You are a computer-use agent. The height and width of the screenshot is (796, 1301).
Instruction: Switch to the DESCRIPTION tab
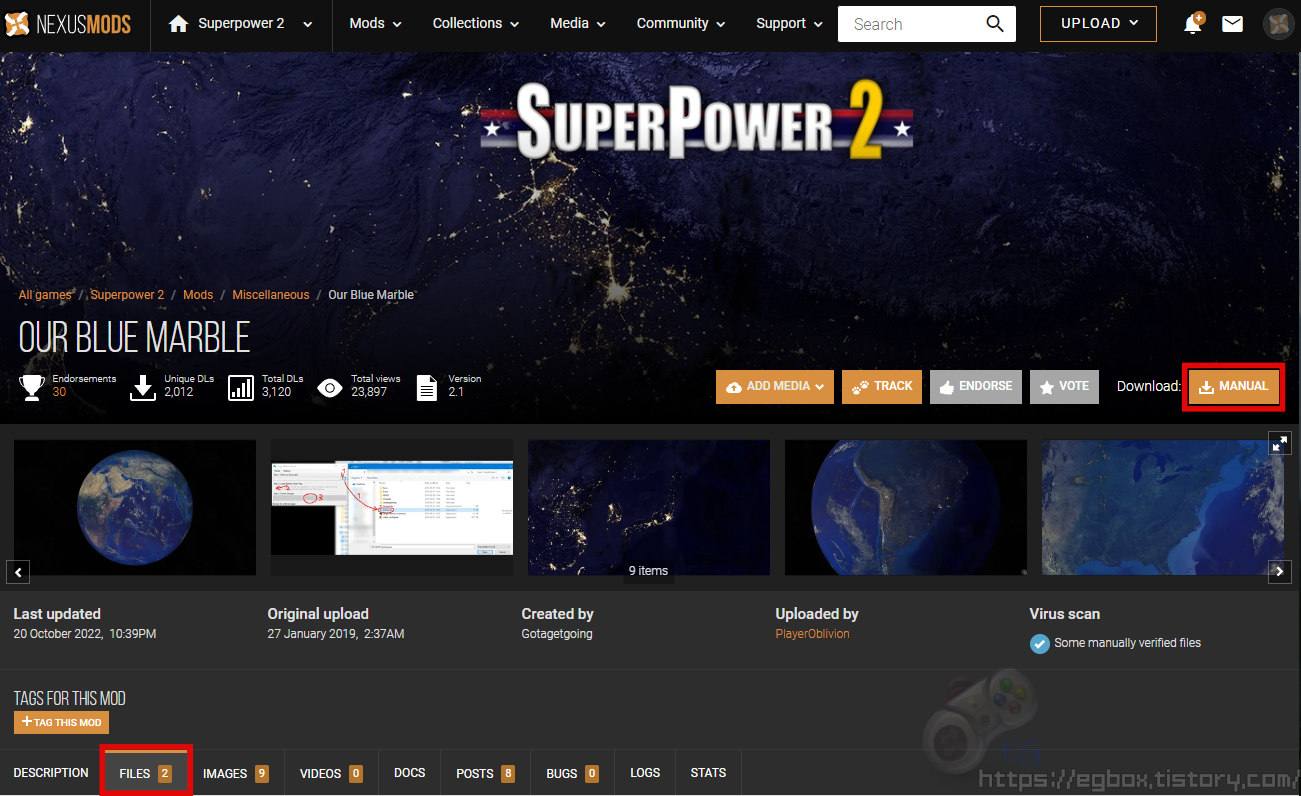(x=51, y=773)
